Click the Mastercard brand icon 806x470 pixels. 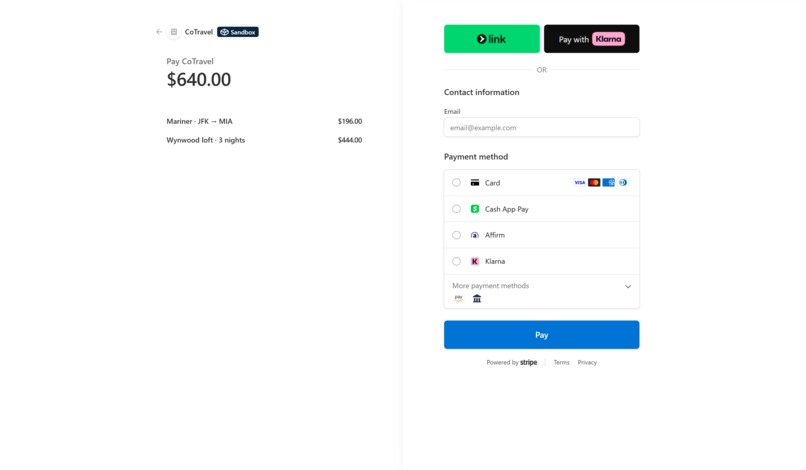[594, 183]
